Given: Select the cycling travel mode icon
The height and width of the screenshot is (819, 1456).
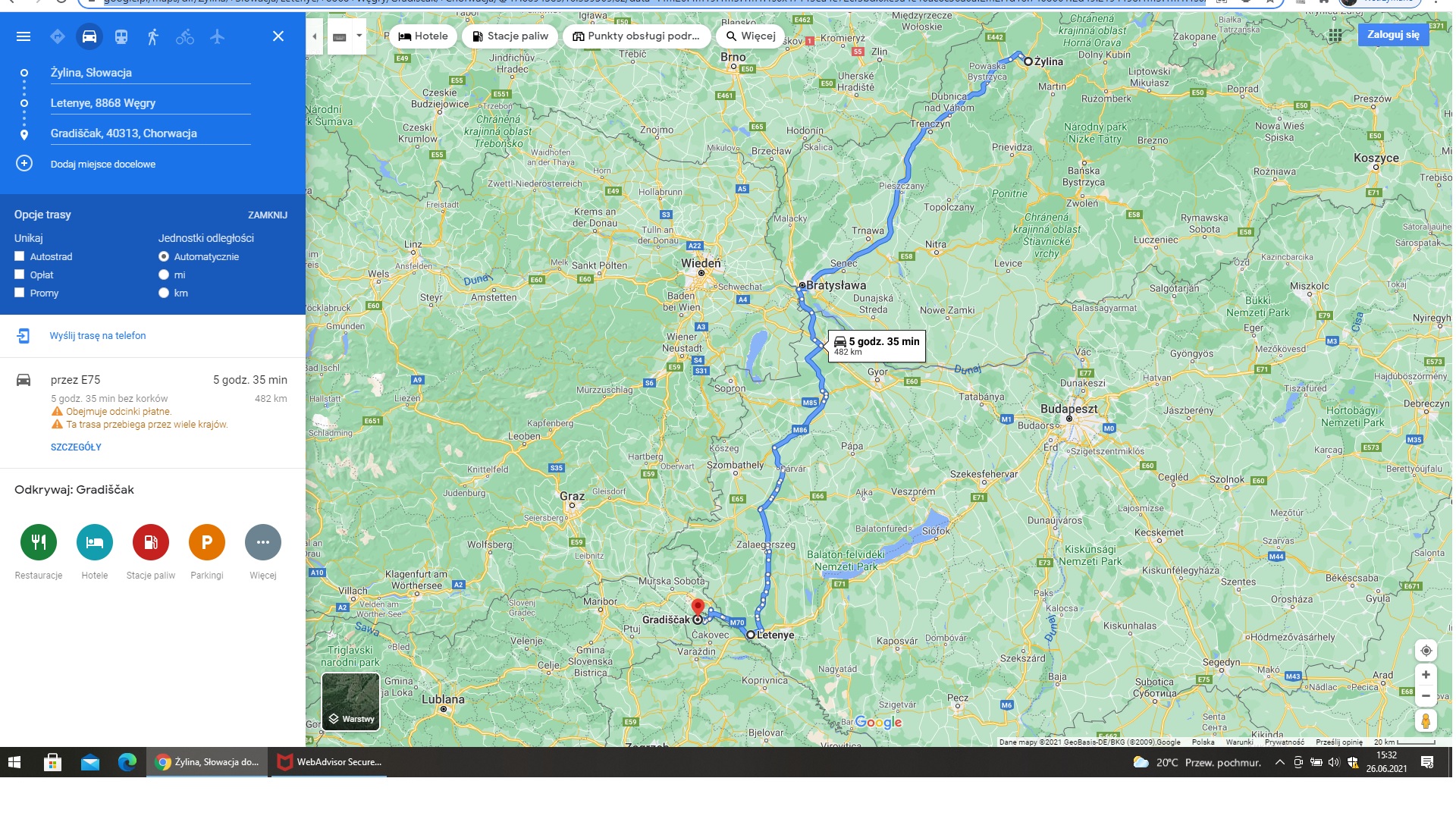Looking at the screenshot, I should pos(185,36).
